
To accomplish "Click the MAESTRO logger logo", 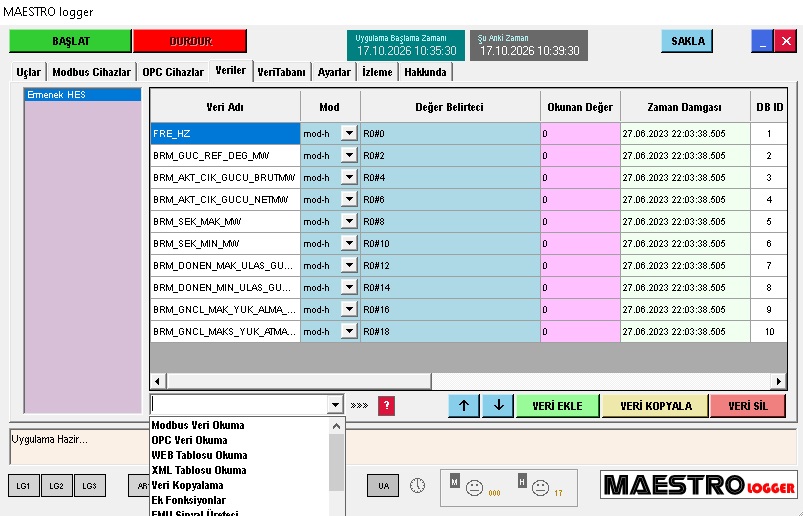I will pos(699,485).
